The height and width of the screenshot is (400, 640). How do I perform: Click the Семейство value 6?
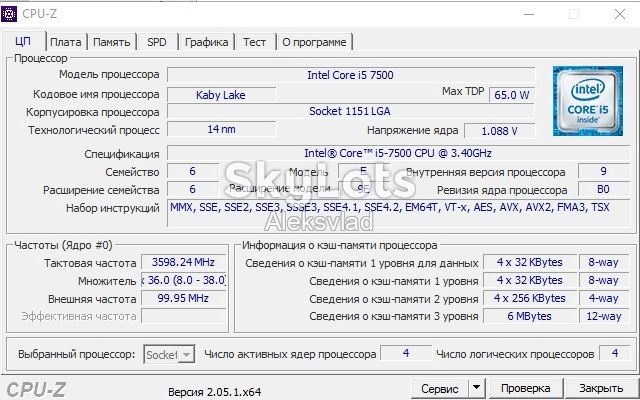coord(193,171)
